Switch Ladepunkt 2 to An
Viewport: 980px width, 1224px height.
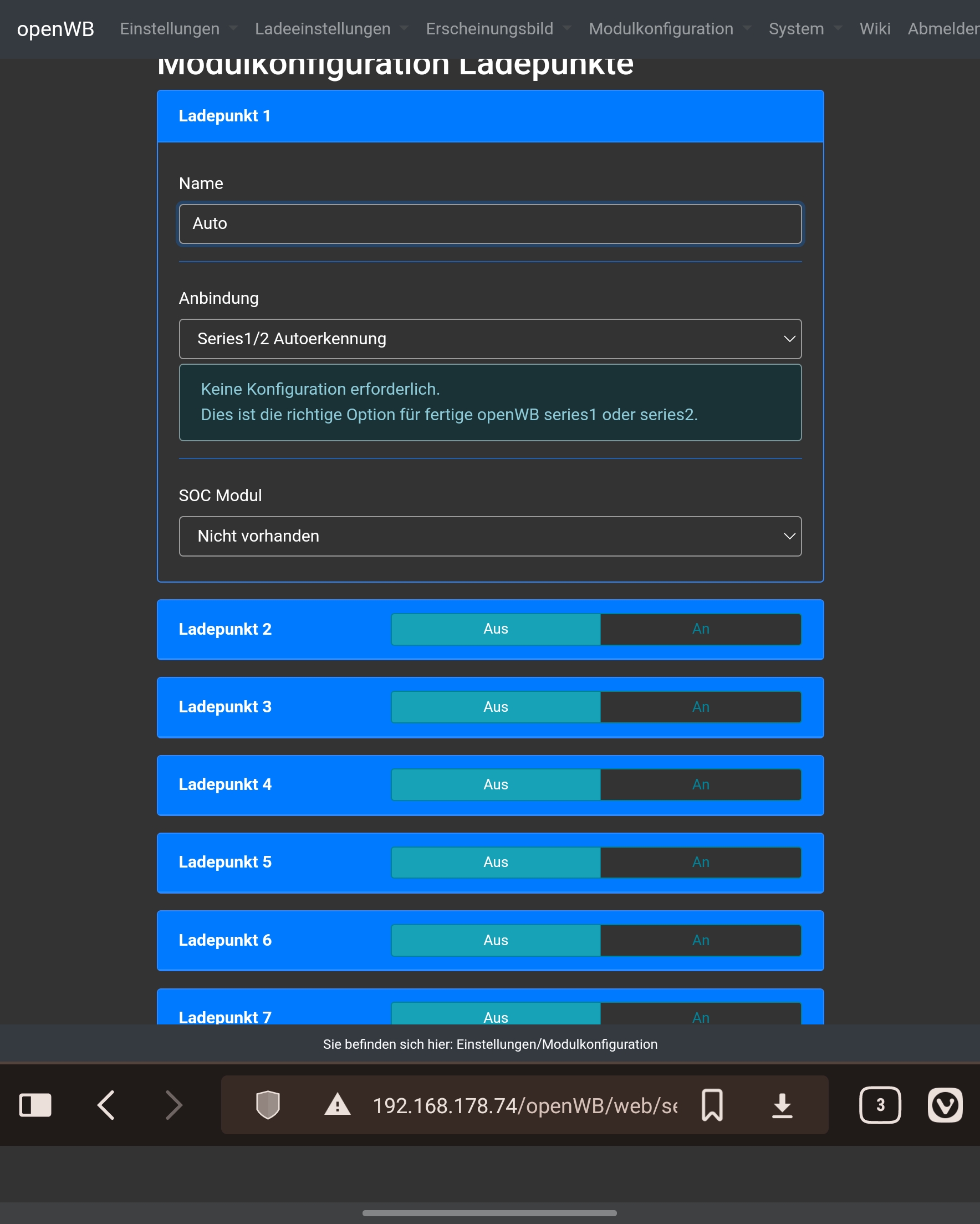coord(701,629)
